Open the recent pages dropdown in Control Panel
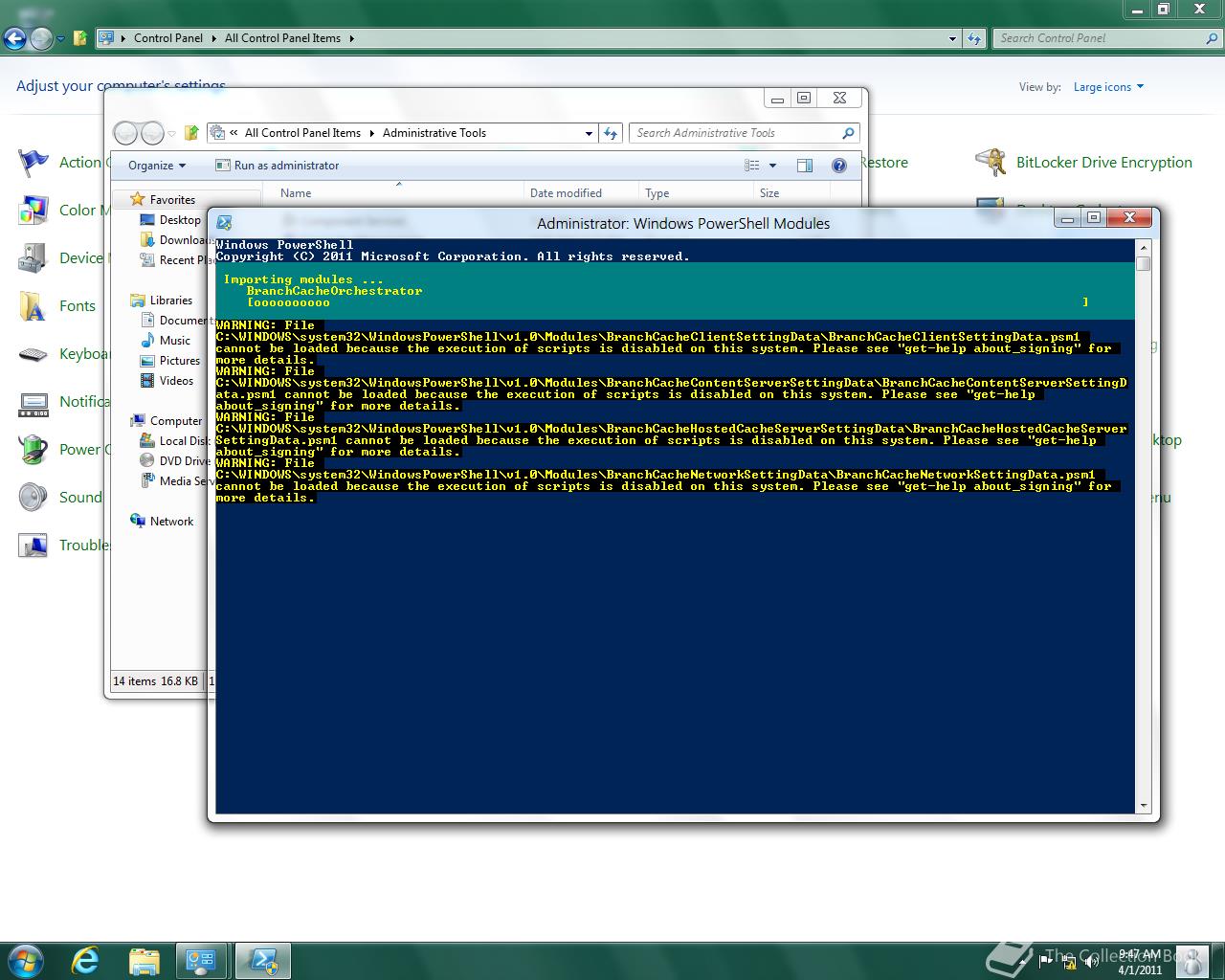This screenshot has width=1225, height=980. 60,39
